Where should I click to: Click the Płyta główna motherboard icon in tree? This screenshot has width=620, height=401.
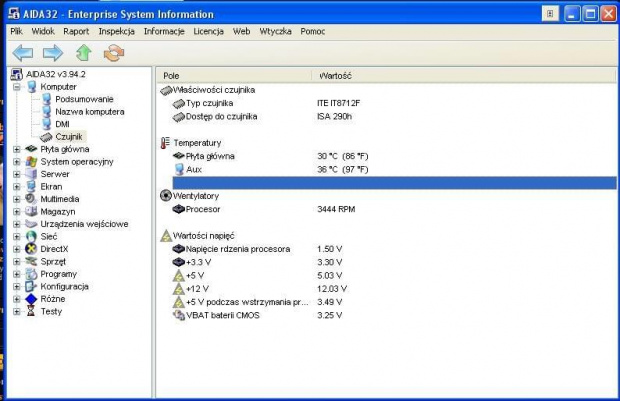31,149
